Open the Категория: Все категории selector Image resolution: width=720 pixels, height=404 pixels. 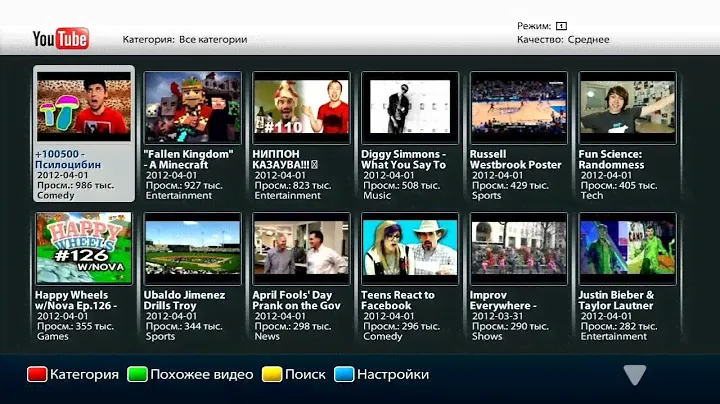[x=185, y=40]
